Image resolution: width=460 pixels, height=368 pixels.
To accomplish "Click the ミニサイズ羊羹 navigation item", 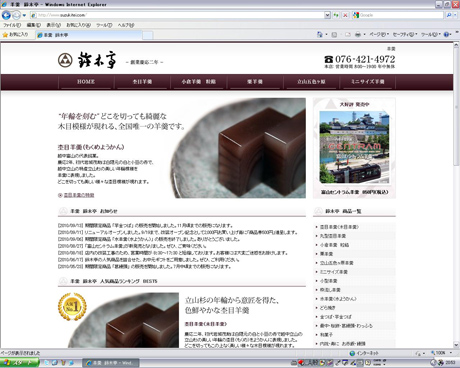I will click(367, 82).
